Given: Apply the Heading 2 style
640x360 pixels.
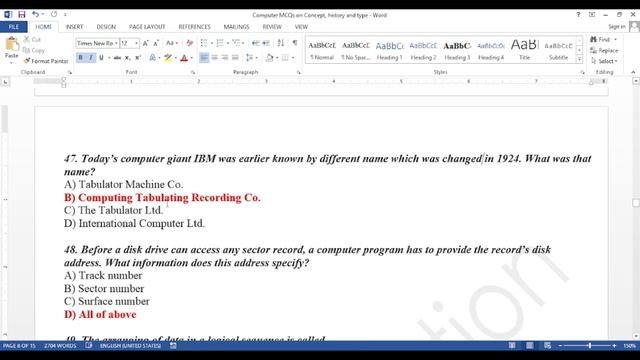Looking at the screenshot, I should 423,50.
